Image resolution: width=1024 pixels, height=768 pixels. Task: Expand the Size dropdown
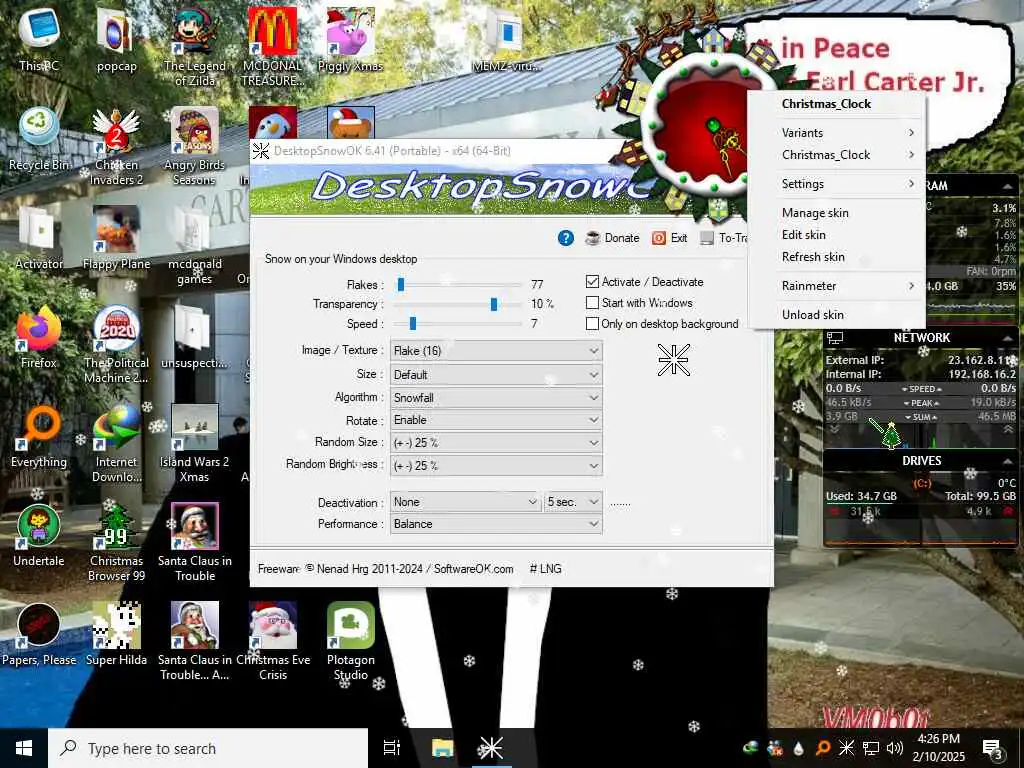coord(496,374)
